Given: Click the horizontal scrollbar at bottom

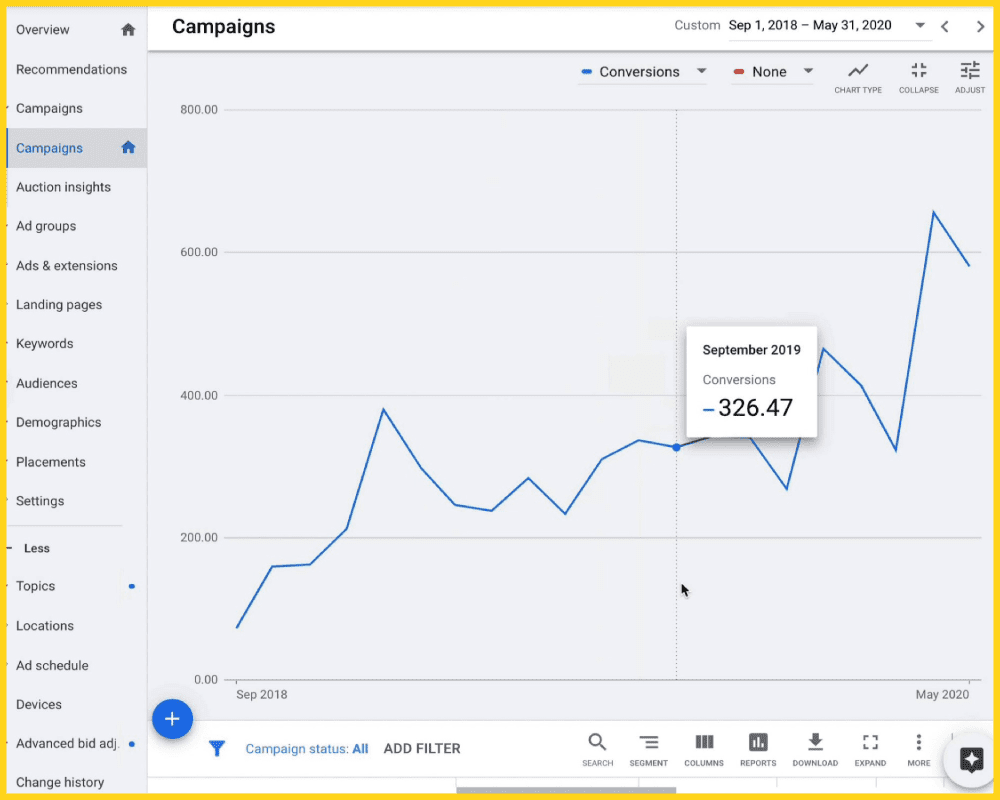Looking at the screenshot, I should (566, 790).
